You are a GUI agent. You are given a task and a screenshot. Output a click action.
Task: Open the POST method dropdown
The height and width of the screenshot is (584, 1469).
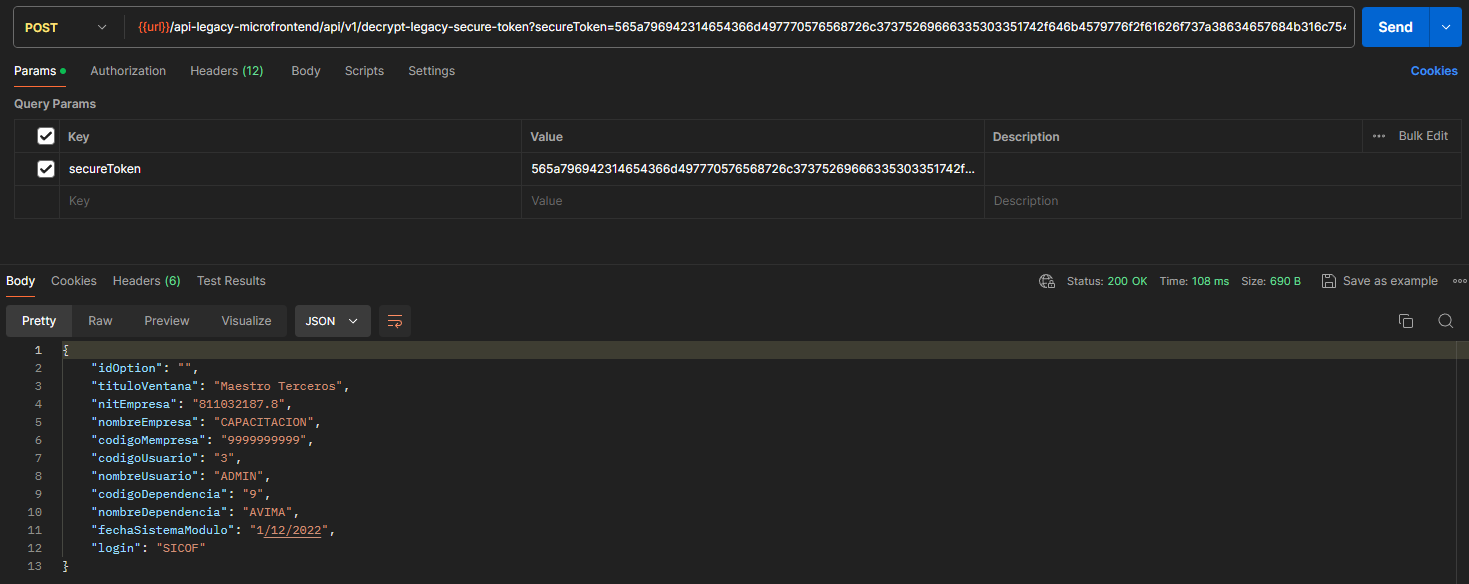tap(66, 28)
